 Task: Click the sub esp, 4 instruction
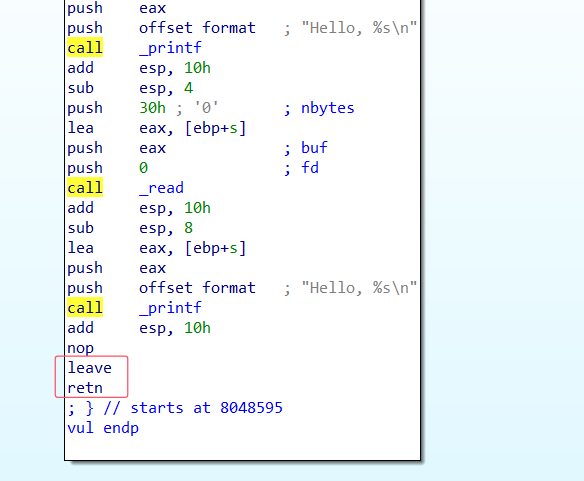[130, 88]
